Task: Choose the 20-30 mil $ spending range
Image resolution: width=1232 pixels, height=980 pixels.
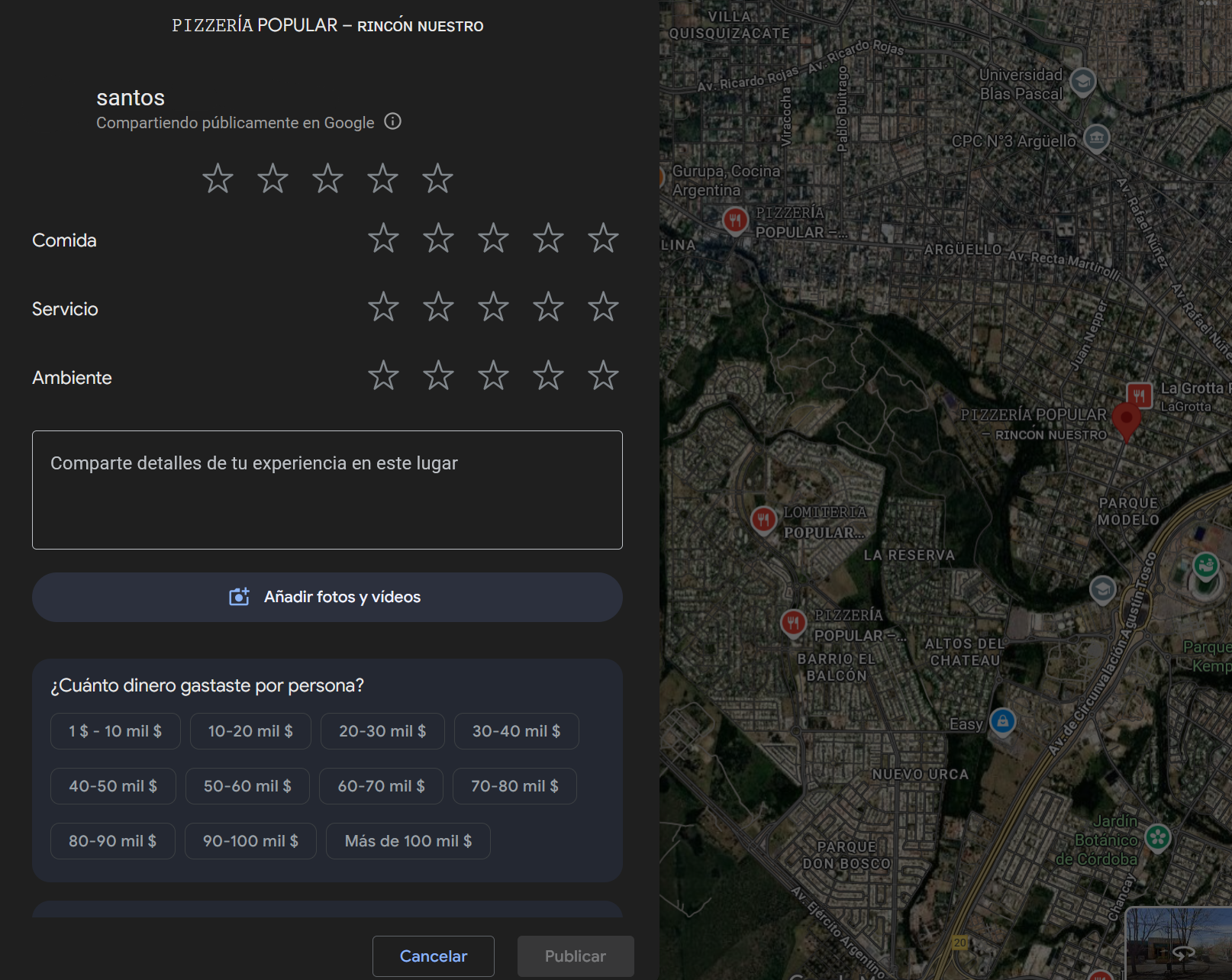Action: (382, 731)
